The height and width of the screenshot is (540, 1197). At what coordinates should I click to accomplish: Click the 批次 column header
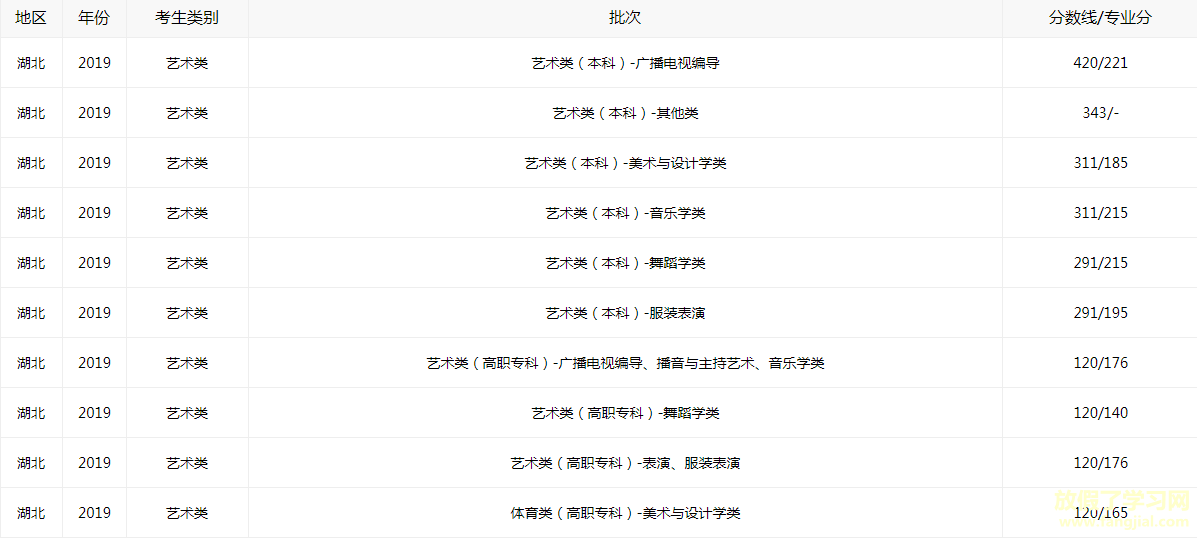625,18
